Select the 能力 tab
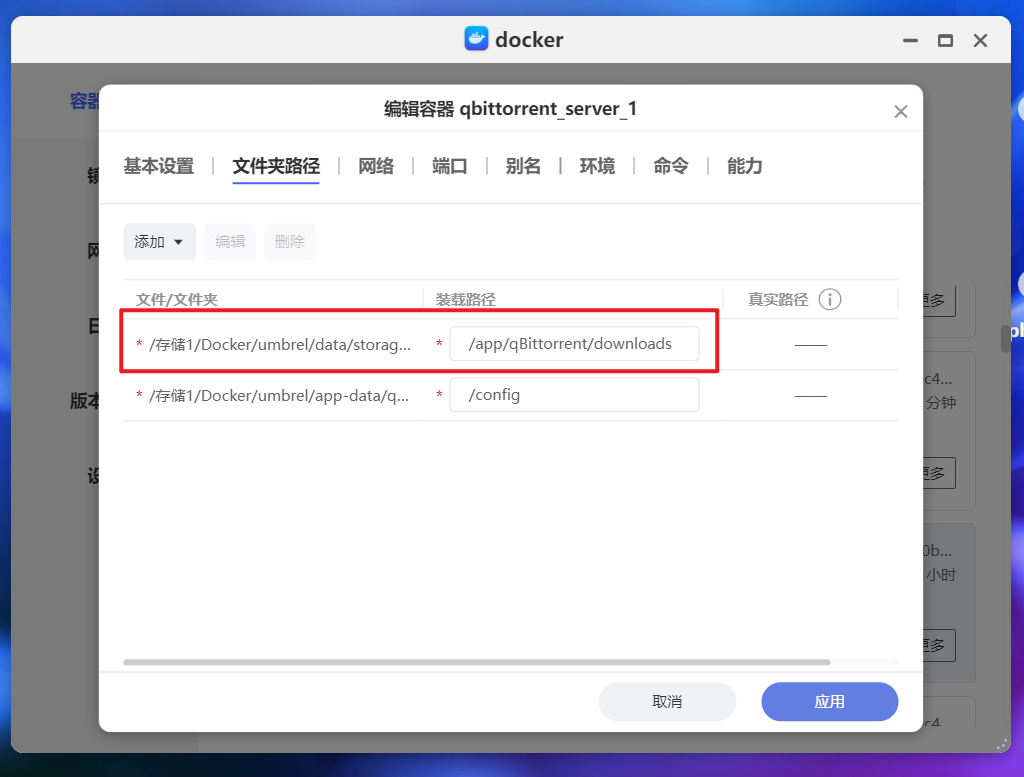 point(744,166)
